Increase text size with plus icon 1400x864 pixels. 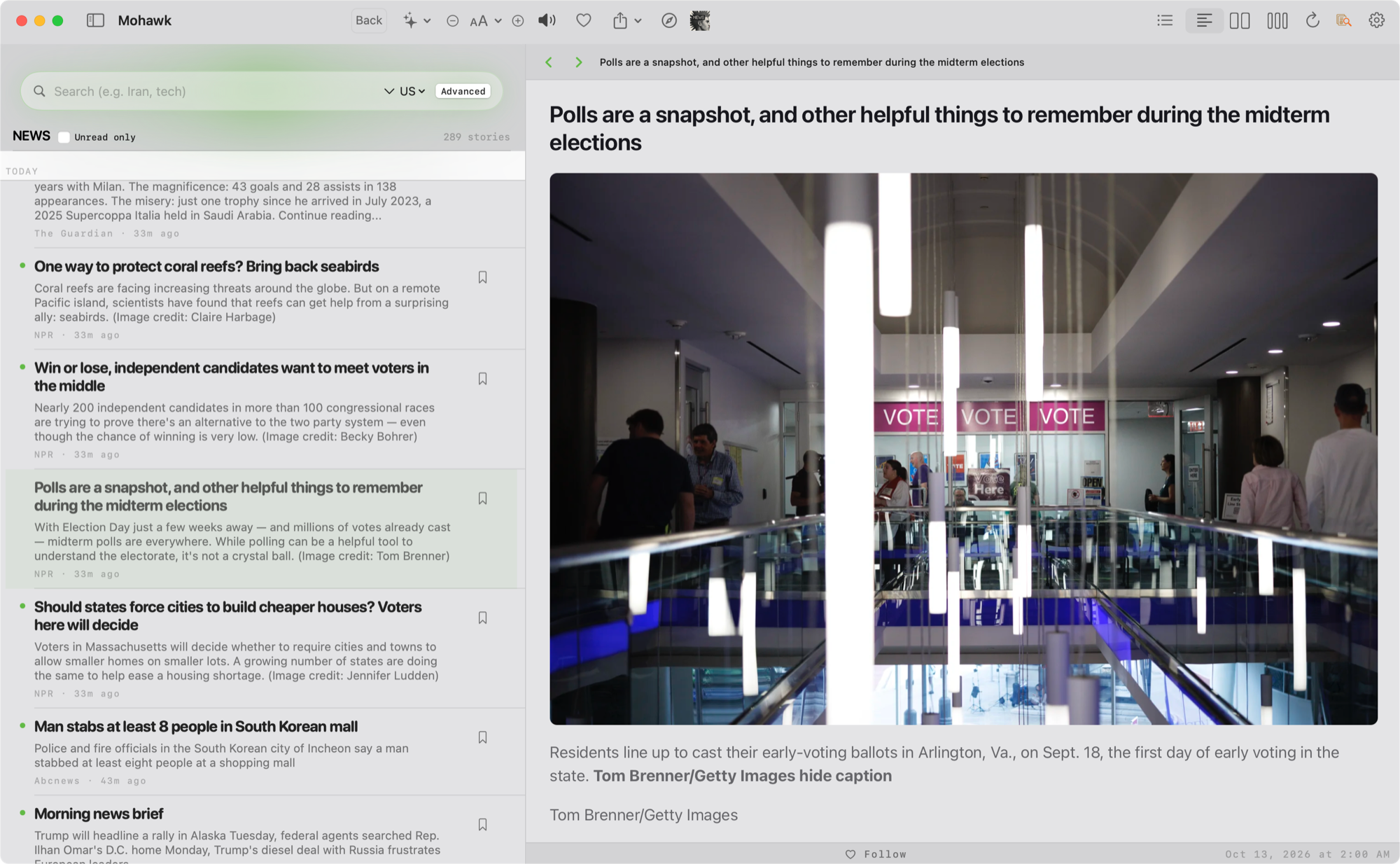pos(518,21)
